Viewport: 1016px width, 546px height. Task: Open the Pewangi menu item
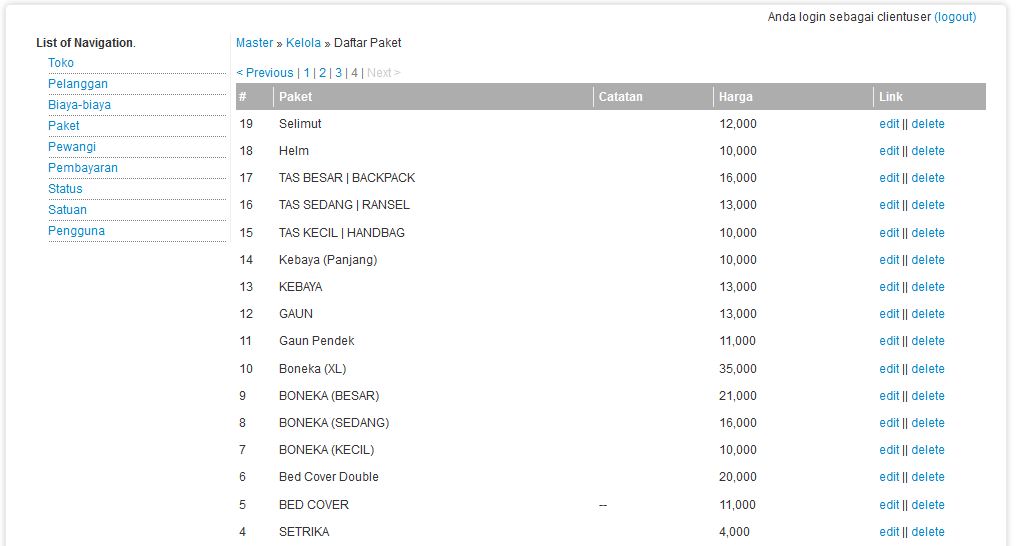(72, 147)
